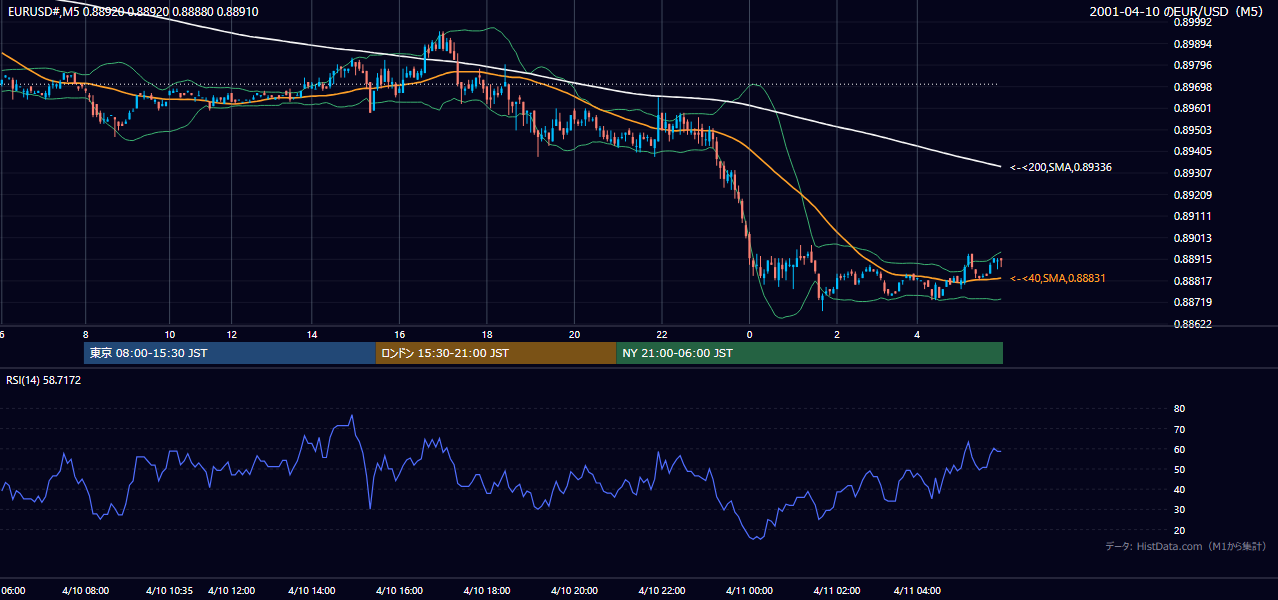Click RSI axis level 40

click(x=1180, y=489)
